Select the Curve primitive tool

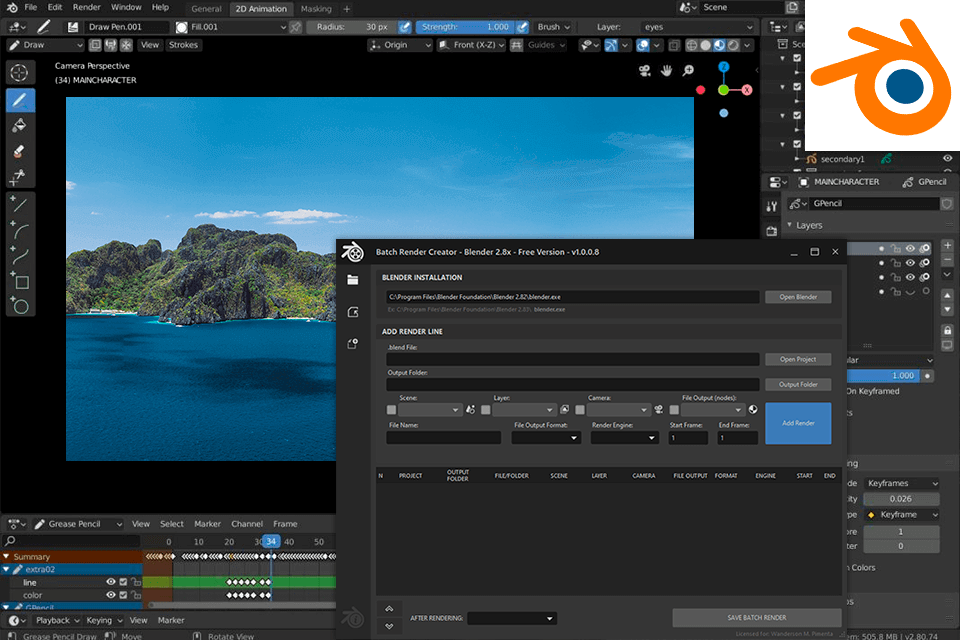click(x=20, y=255)
